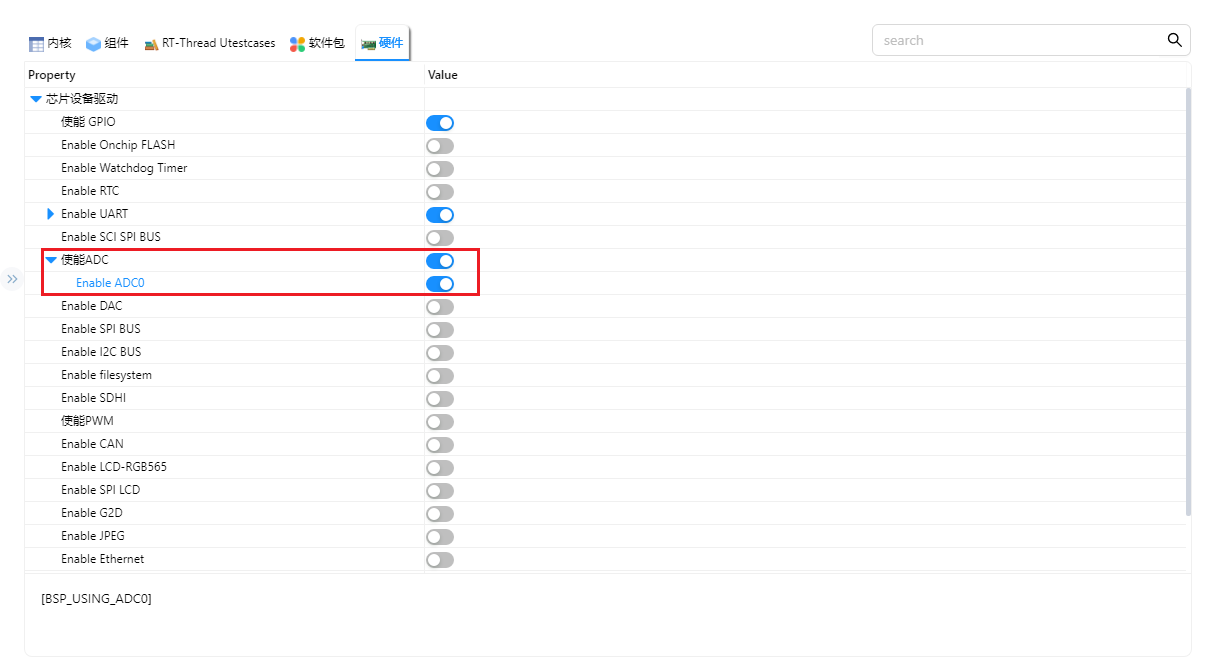Click the [BSP_USING_ADC0] description text
This screenshot has height=666, width=1216.
click(96, 599)
